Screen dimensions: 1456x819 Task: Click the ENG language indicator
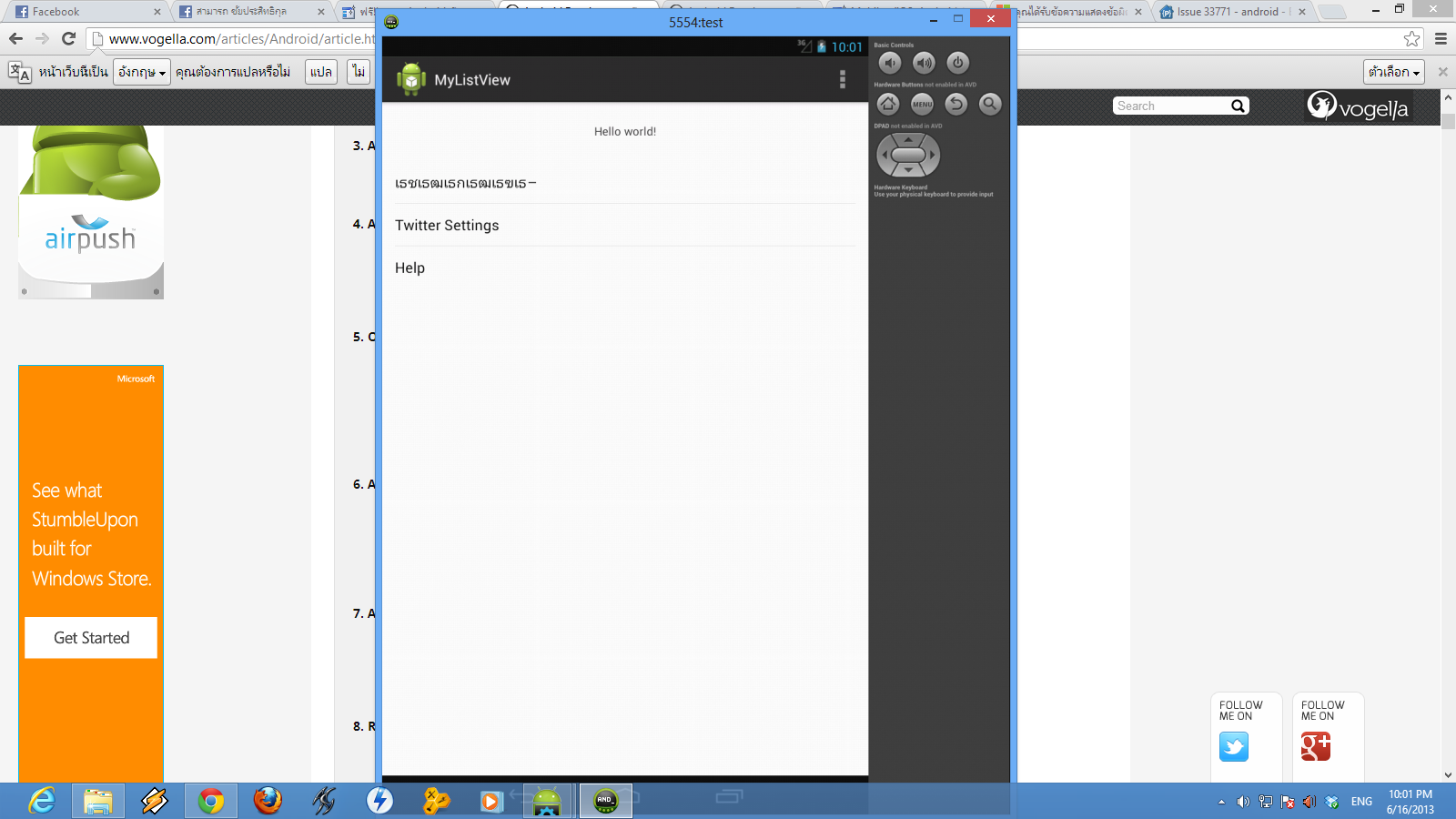pos(1361,802)
